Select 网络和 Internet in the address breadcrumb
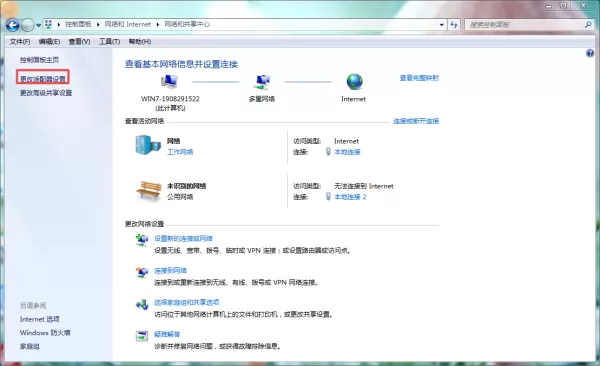The height and width of the screenshot is (366, 600). 128,24
